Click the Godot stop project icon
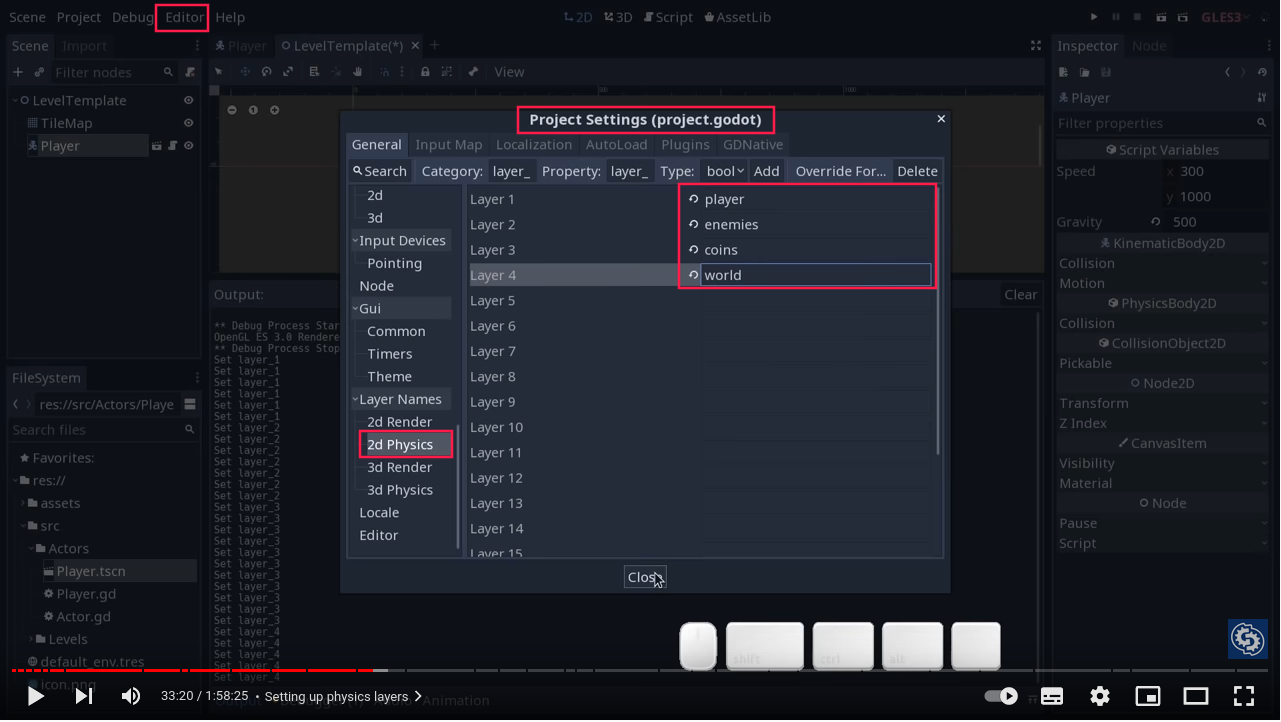 point(1139,17)
